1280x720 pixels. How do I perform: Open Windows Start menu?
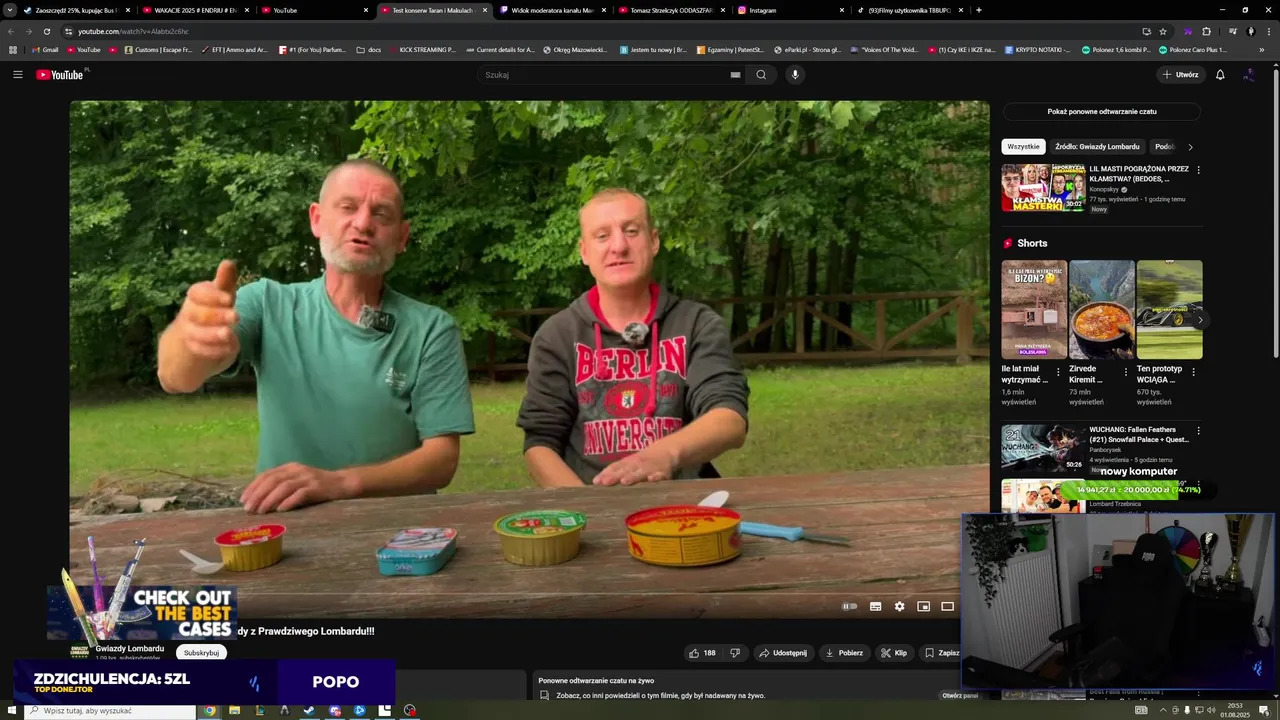tap(11, 711)
